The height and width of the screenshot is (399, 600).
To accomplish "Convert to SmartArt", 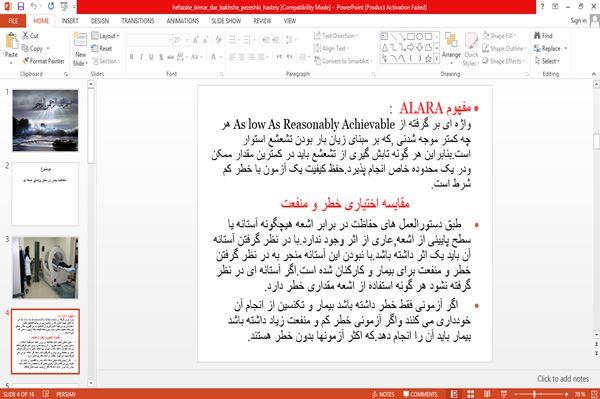I will pyautogui.click(x=343, y=61).
